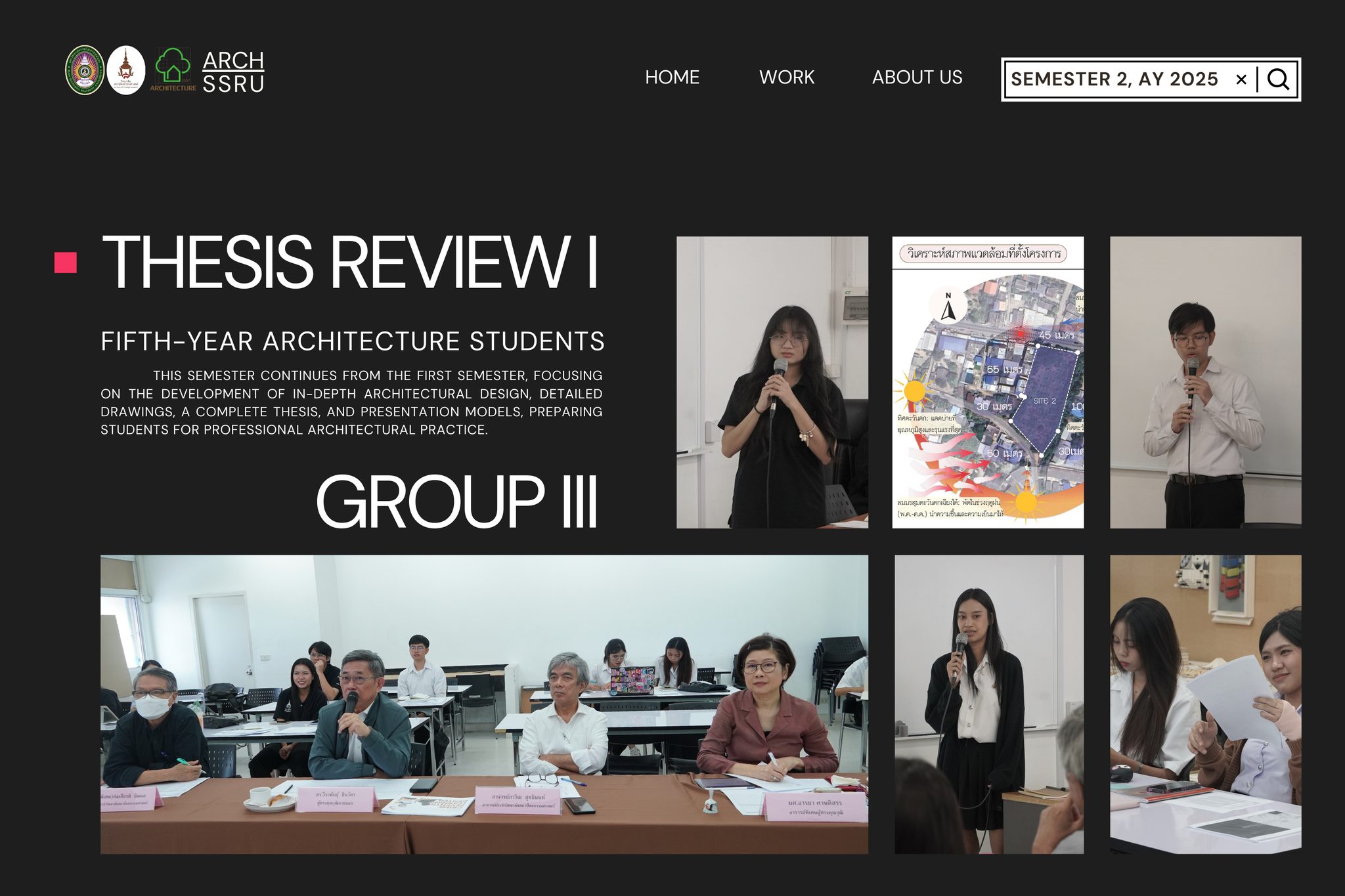Open photo of girl in black holding microphone

pos(772,382)
